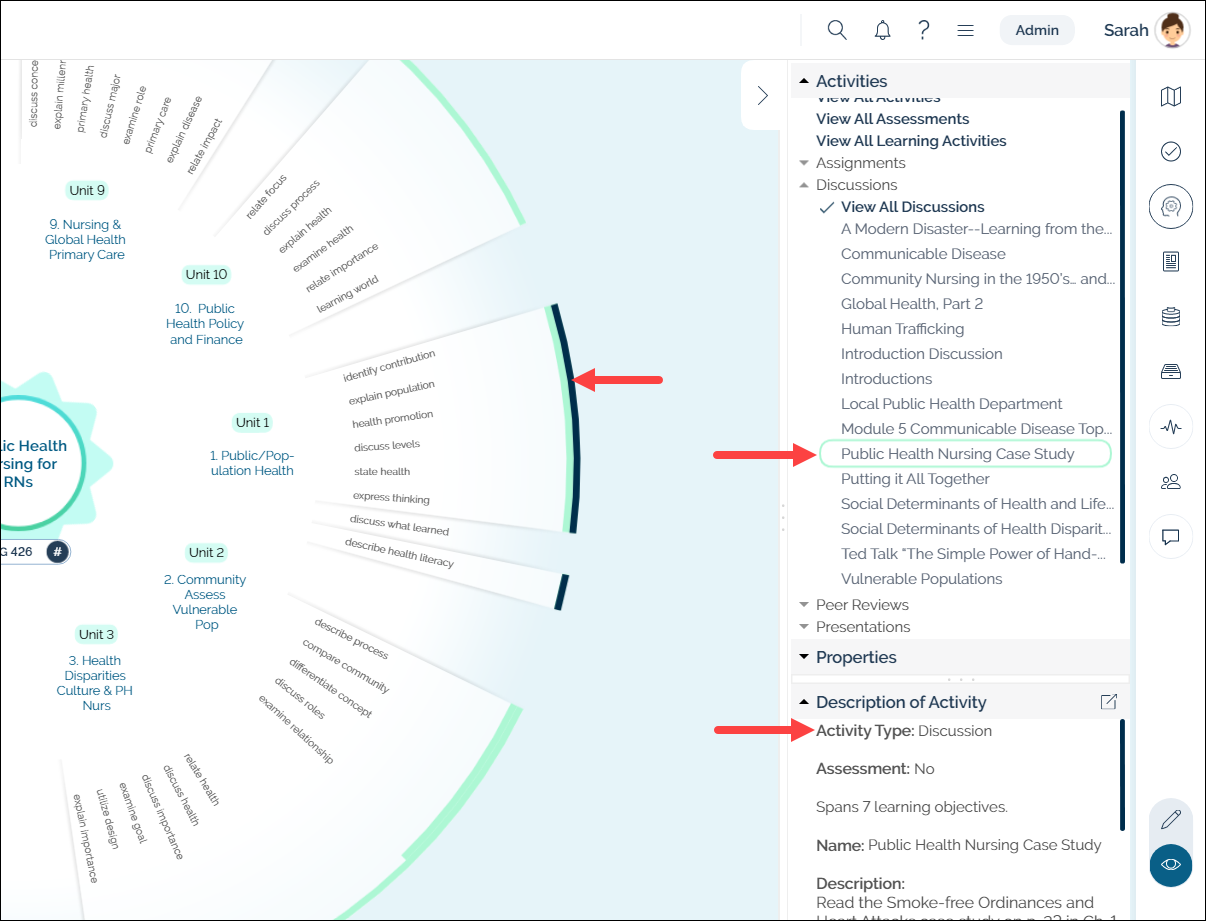
Task: Open the chat bubble sidebar icon
Action: (x=1171, y=537)
